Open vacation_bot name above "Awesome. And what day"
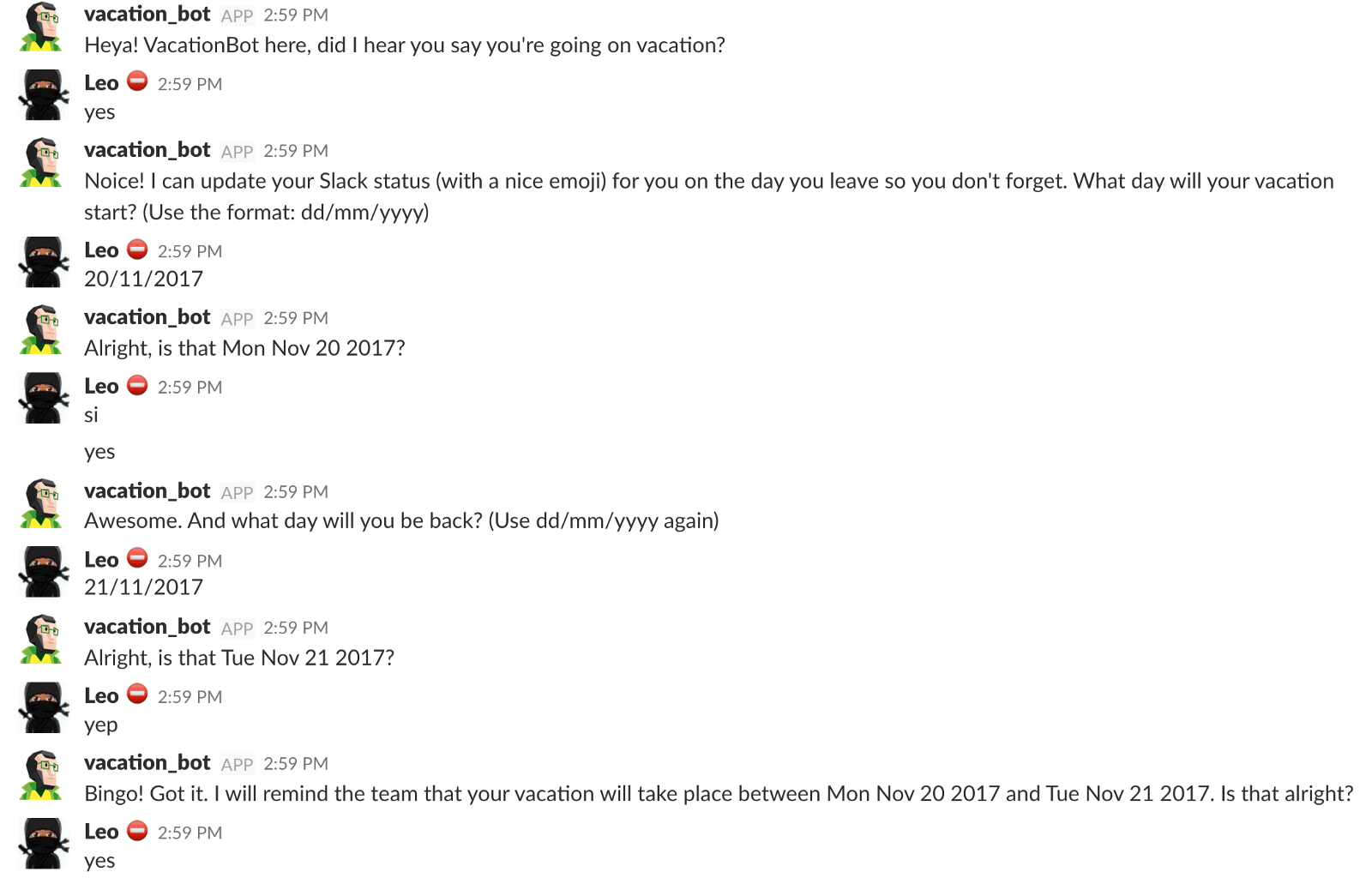Viewport: 1372px width, 878px height. coord(147,491)
